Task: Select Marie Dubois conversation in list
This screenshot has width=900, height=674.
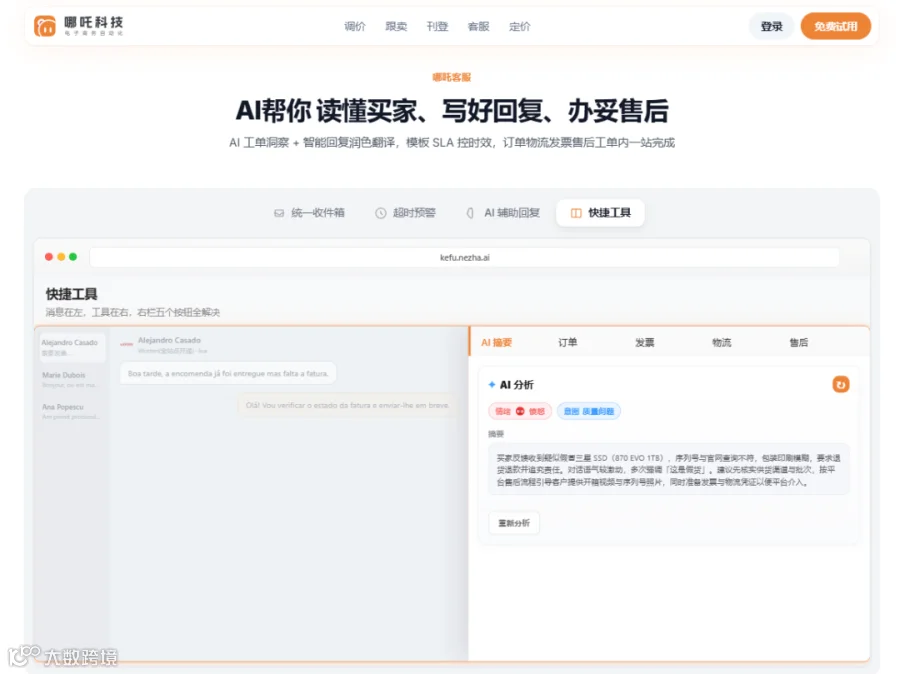Action: 72,379
